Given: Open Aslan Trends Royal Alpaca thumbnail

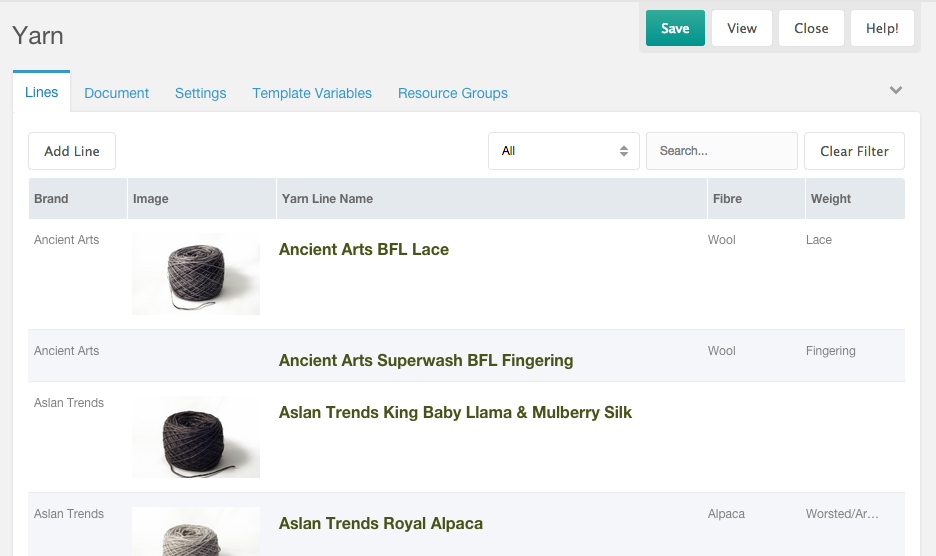Looking at the screenshot, I should point(196,531).
